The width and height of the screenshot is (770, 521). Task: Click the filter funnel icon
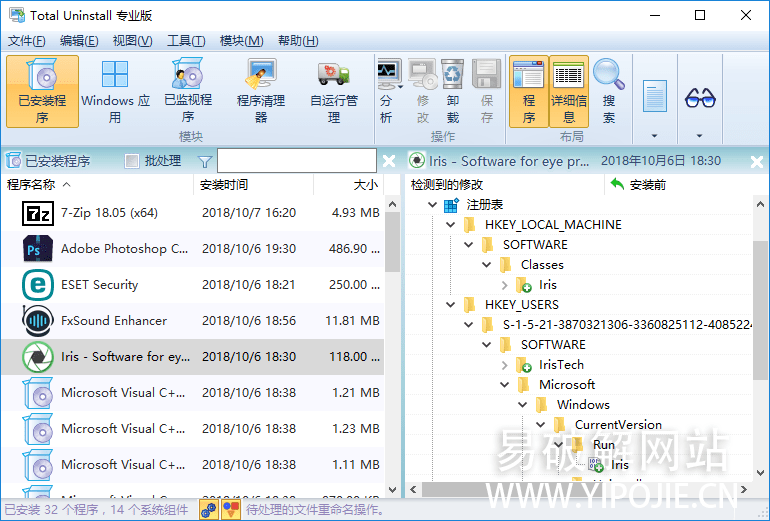[x=205, y=161]
